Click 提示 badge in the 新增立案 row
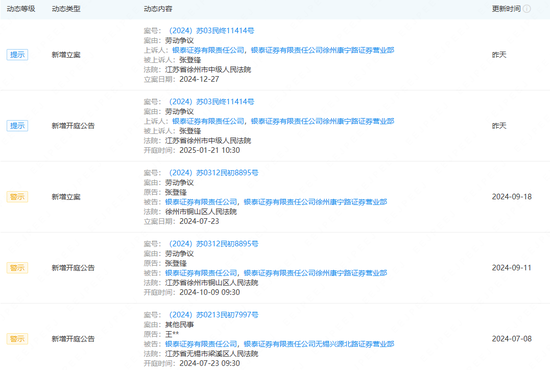The width and height of the screenshot is (550, 370). pos(17,55)
